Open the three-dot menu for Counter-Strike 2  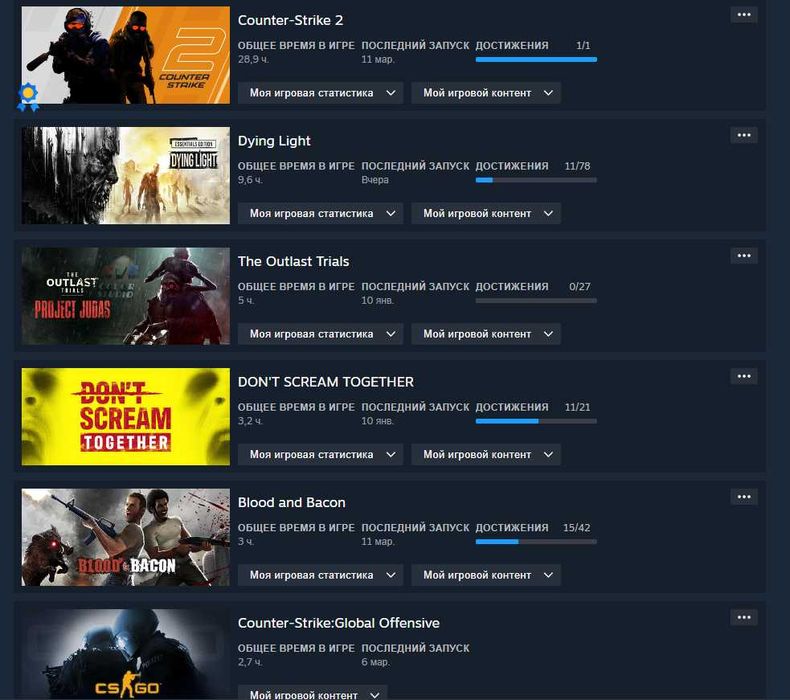click(x=744, y=15)
